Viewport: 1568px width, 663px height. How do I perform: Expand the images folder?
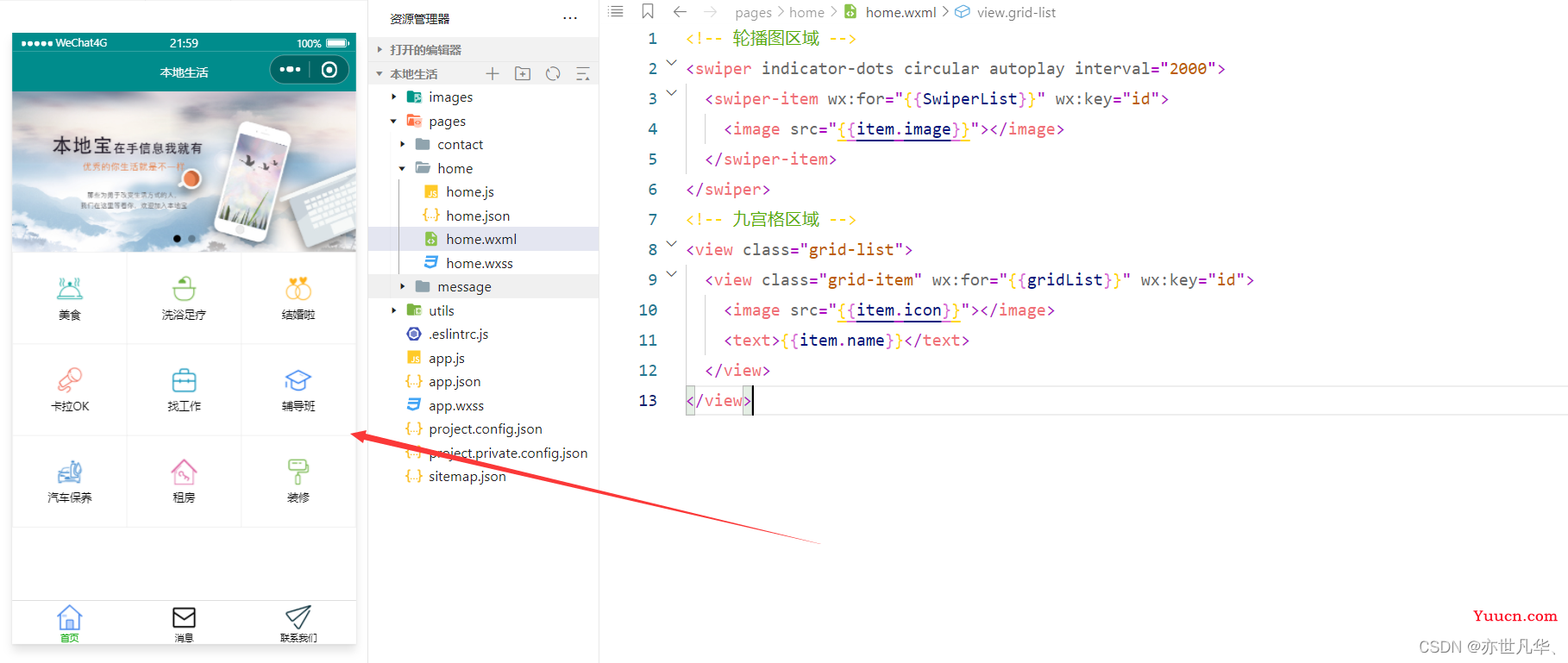[x=394, y=97]
